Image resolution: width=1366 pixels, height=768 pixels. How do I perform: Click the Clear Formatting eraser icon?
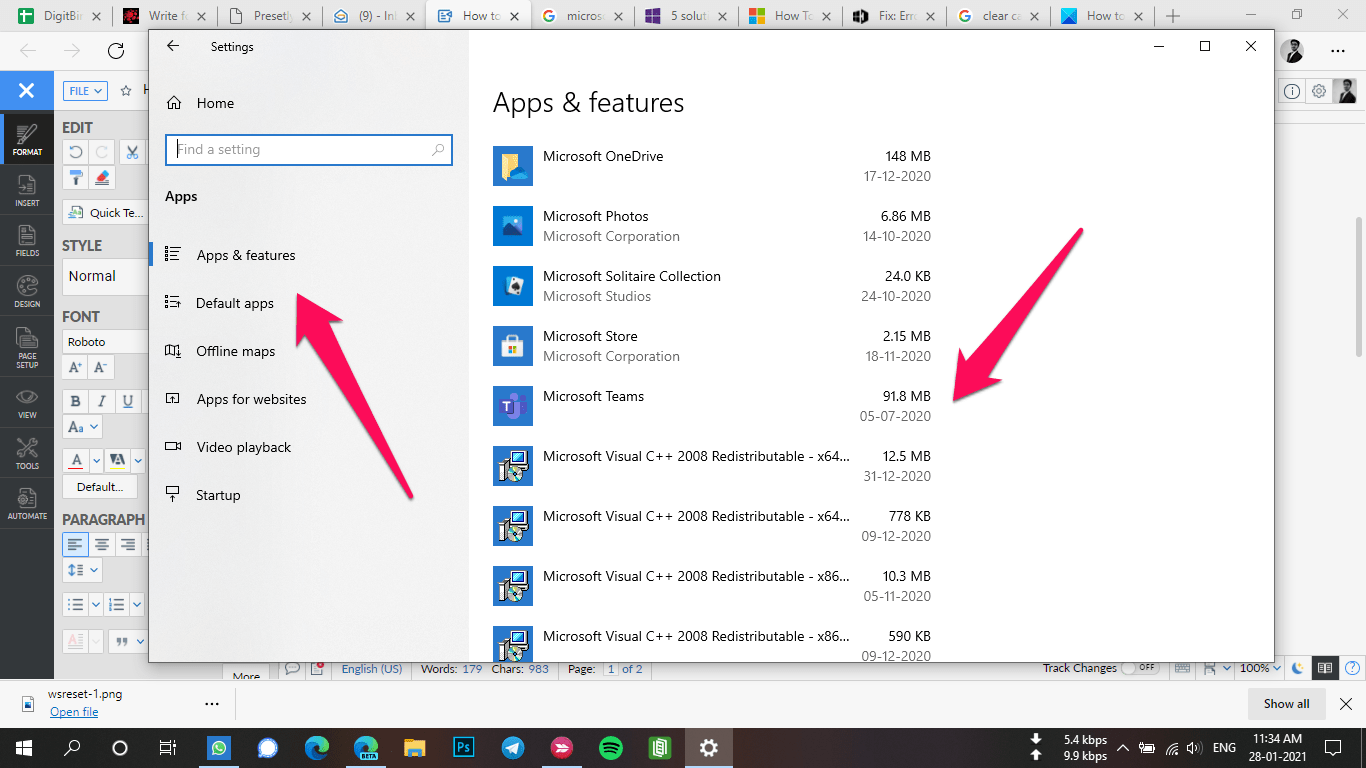coord(102,178)
